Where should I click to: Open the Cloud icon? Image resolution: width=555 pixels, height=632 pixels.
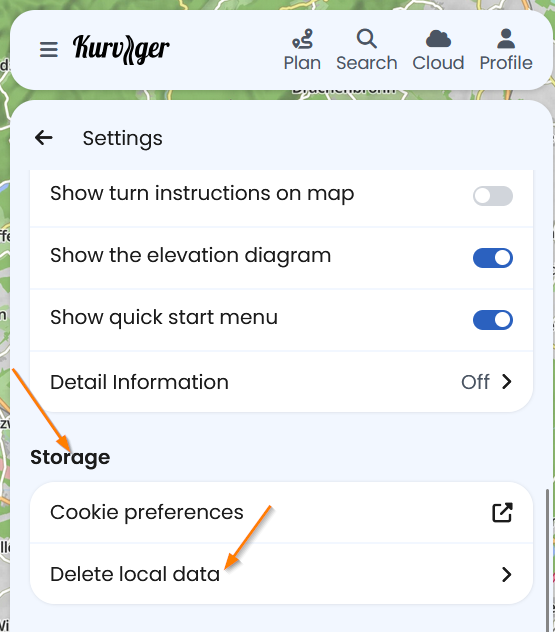438,39
